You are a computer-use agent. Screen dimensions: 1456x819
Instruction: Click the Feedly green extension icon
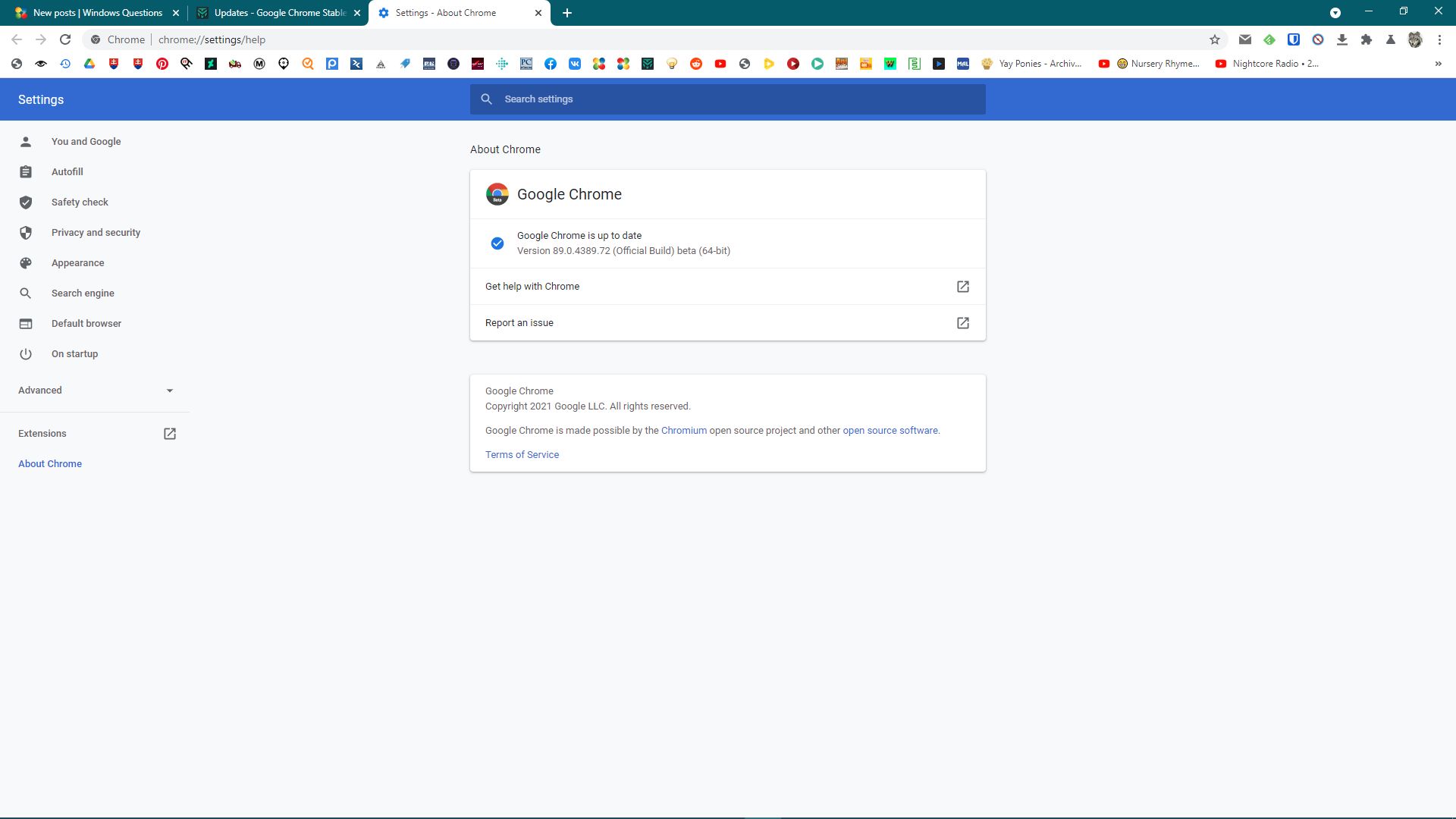1269,39
